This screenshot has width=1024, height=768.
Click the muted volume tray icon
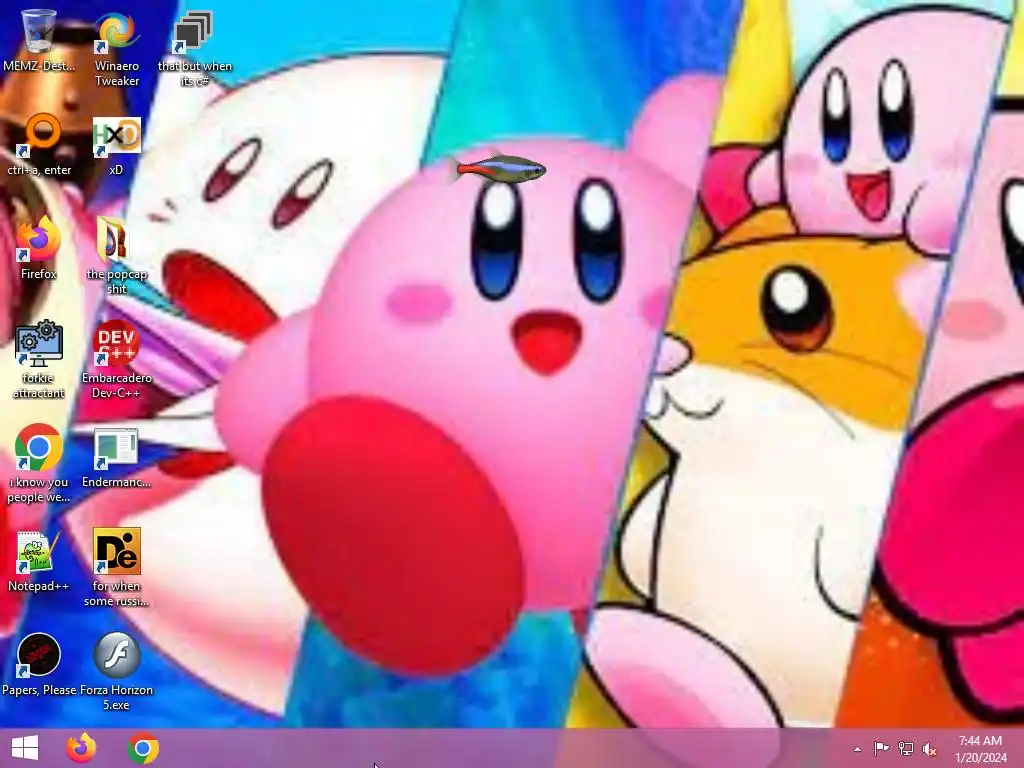point(930,749)
